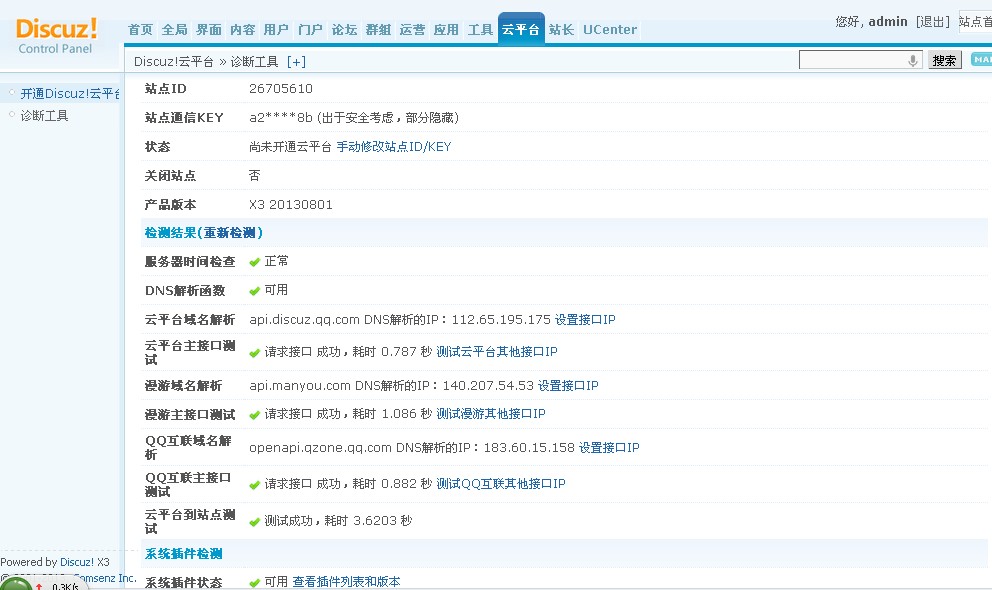Click 设置接口IP for openapi.qzone.qq.com
This screenshot has width=992, height=590.
tap(609, 448)
